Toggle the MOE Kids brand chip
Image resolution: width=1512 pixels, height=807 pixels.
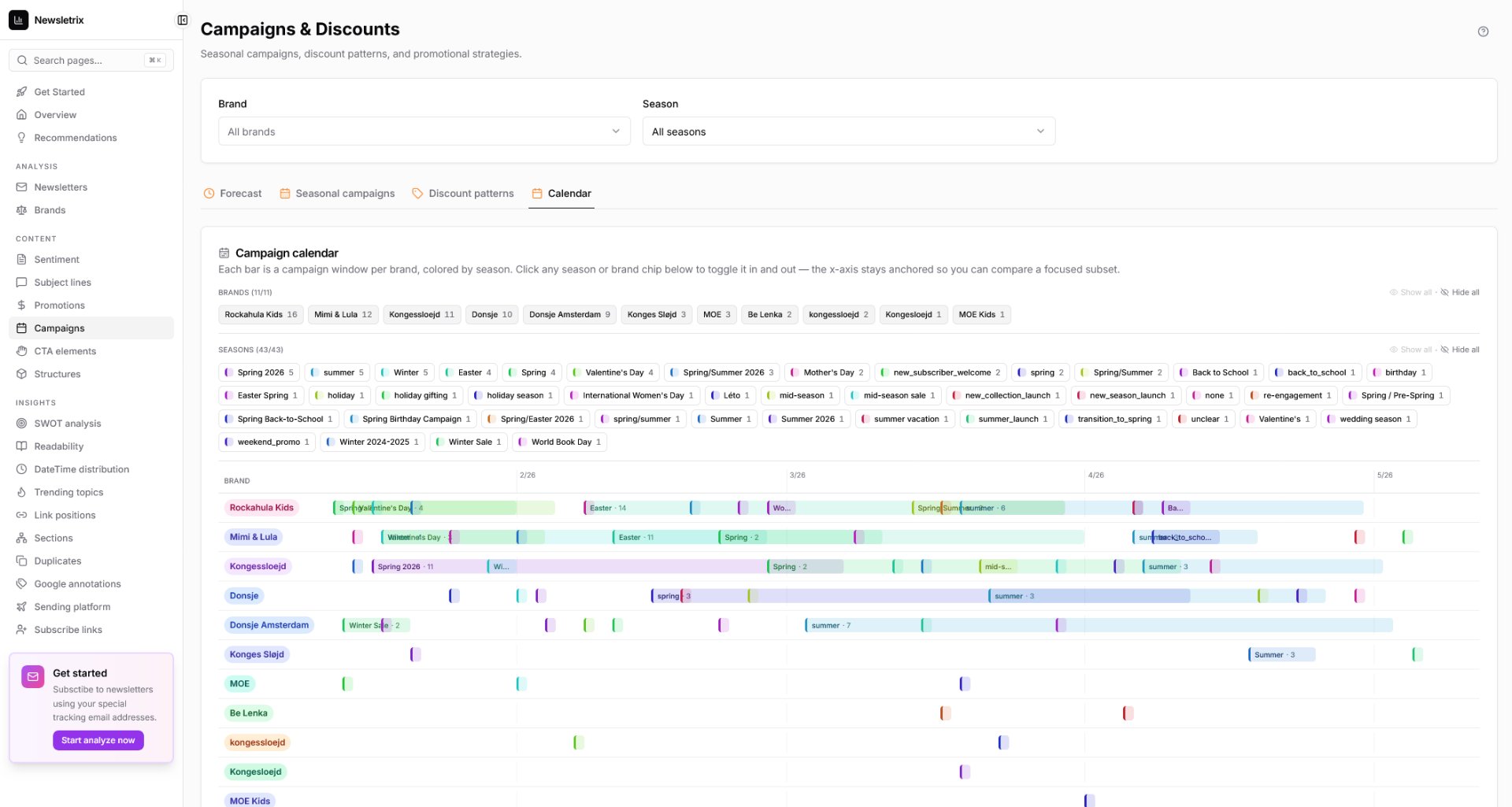(981, 314)
